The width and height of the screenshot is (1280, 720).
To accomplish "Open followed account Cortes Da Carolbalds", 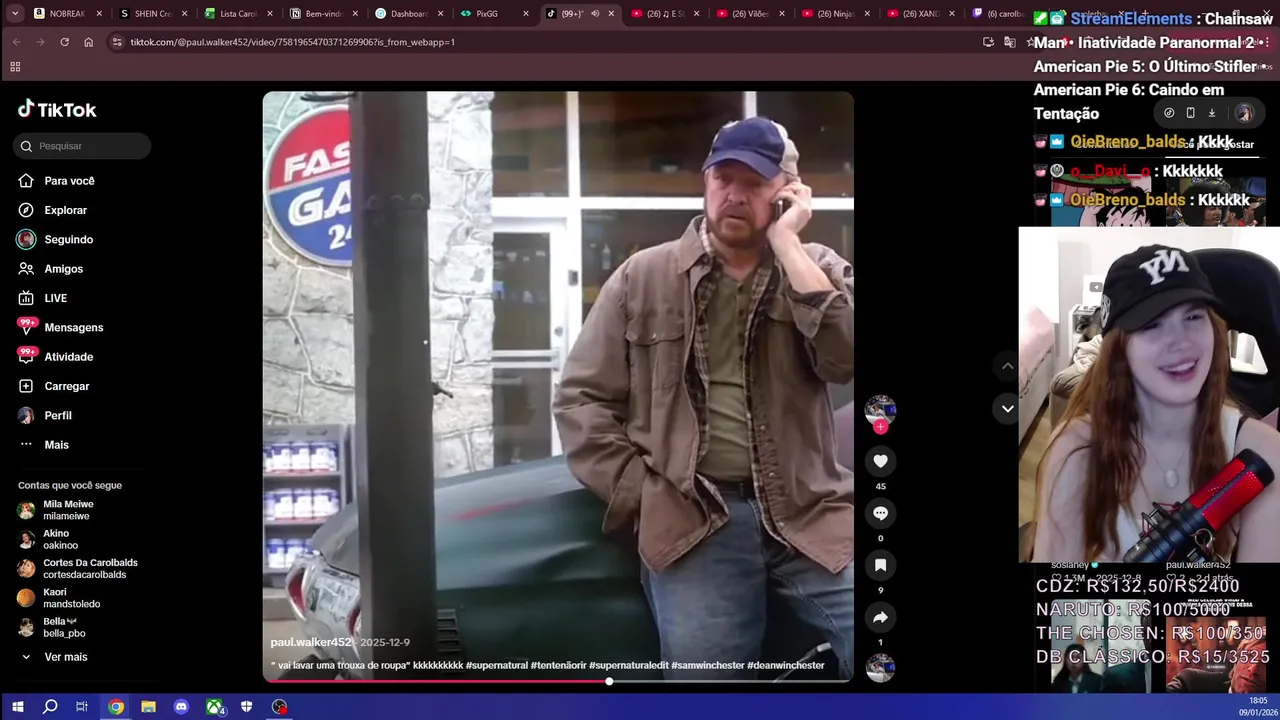I will [78, 569].
